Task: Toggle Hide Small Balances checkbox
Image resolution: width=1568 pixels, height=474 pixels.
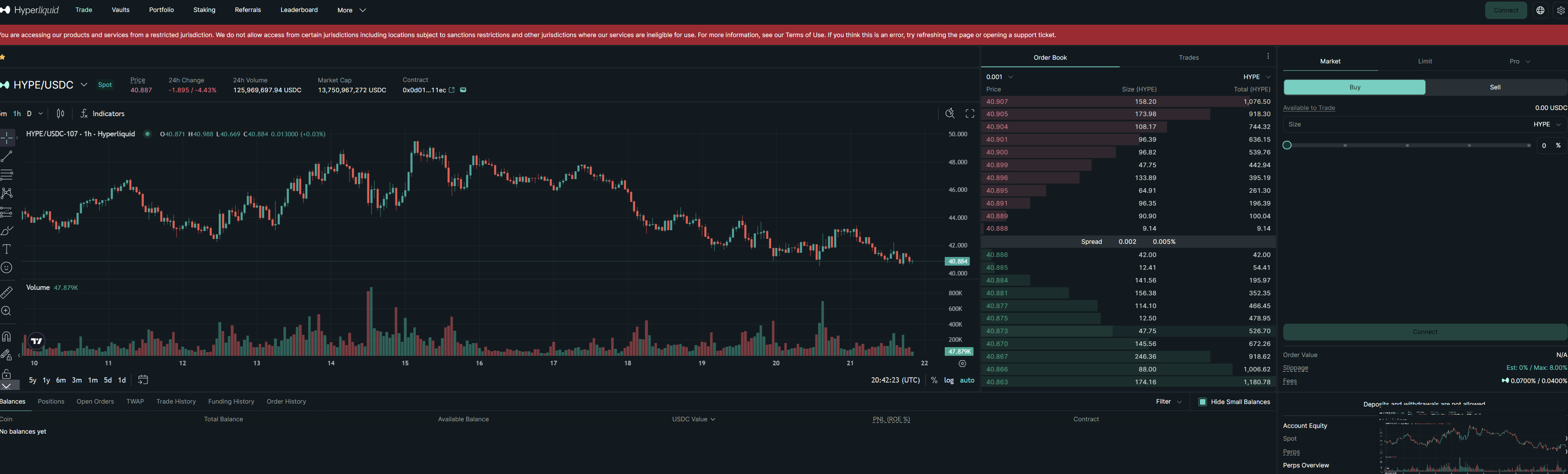Action: coord(1202,402)
